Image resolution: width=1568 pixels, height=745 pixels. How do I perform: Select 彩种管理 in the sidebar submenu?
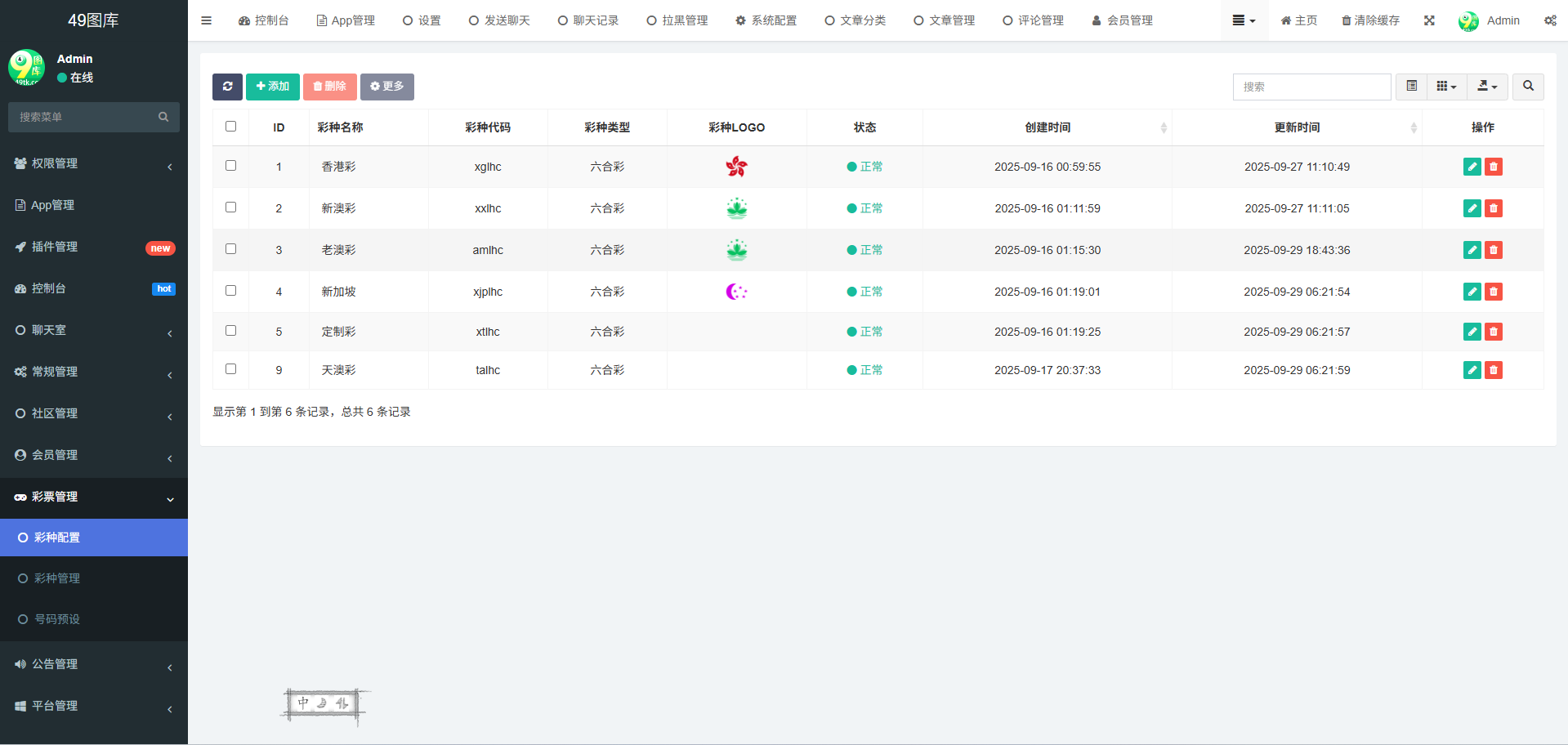click(57, 578)
